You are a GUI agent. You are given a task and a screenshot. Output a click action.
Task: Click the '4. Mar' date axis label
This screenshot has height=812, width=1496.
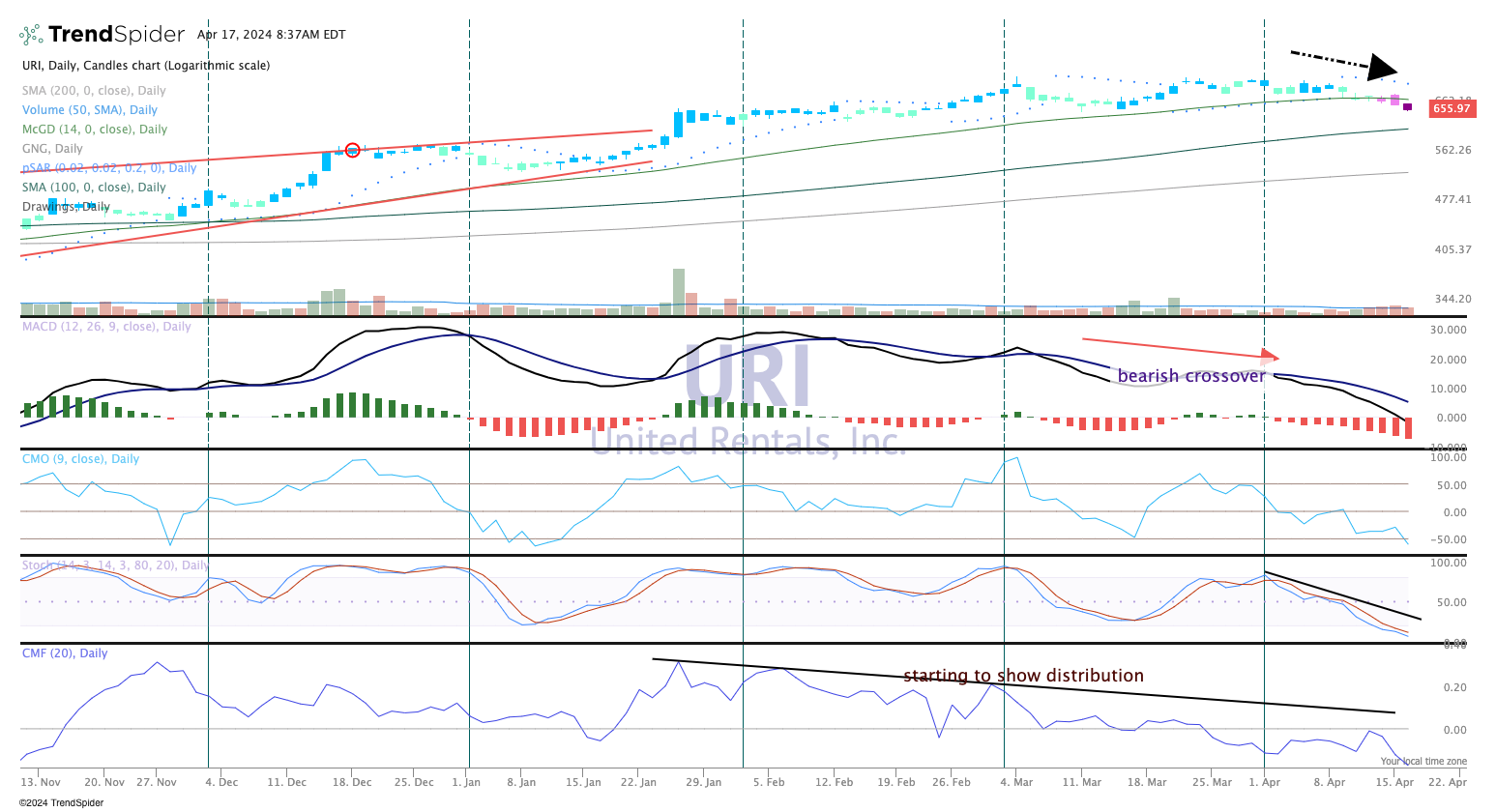click(1016, 782)
